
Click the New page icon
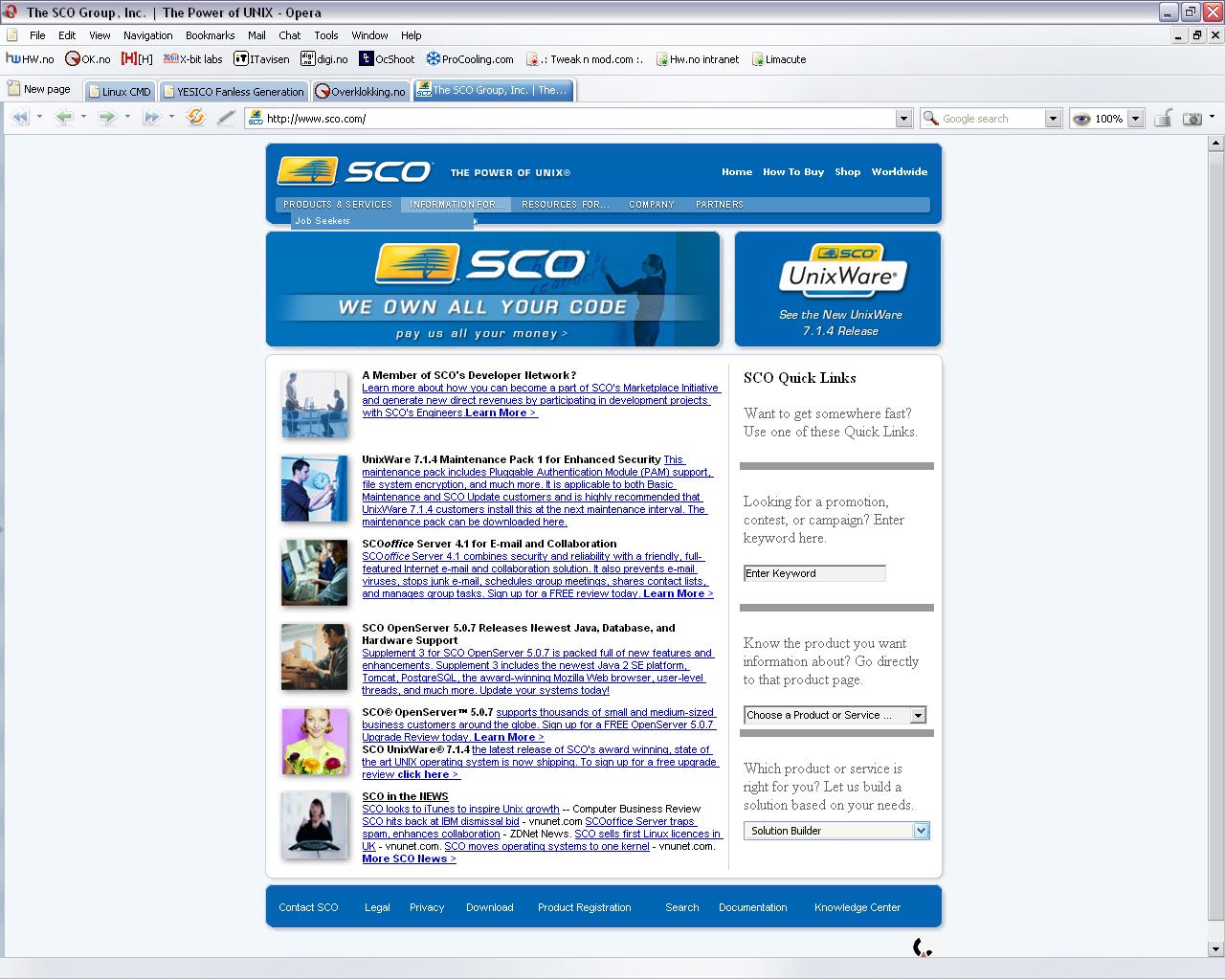pos(14,89)
